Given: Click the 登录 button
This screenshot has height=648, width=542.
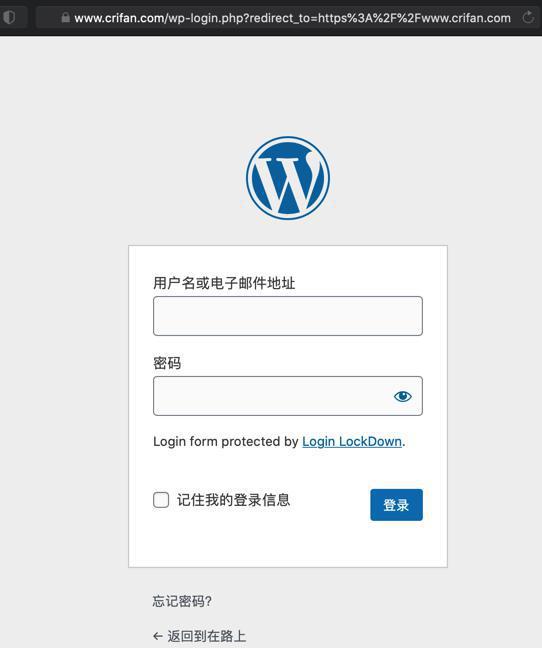Looking at the screenshot, I should 396,505.
